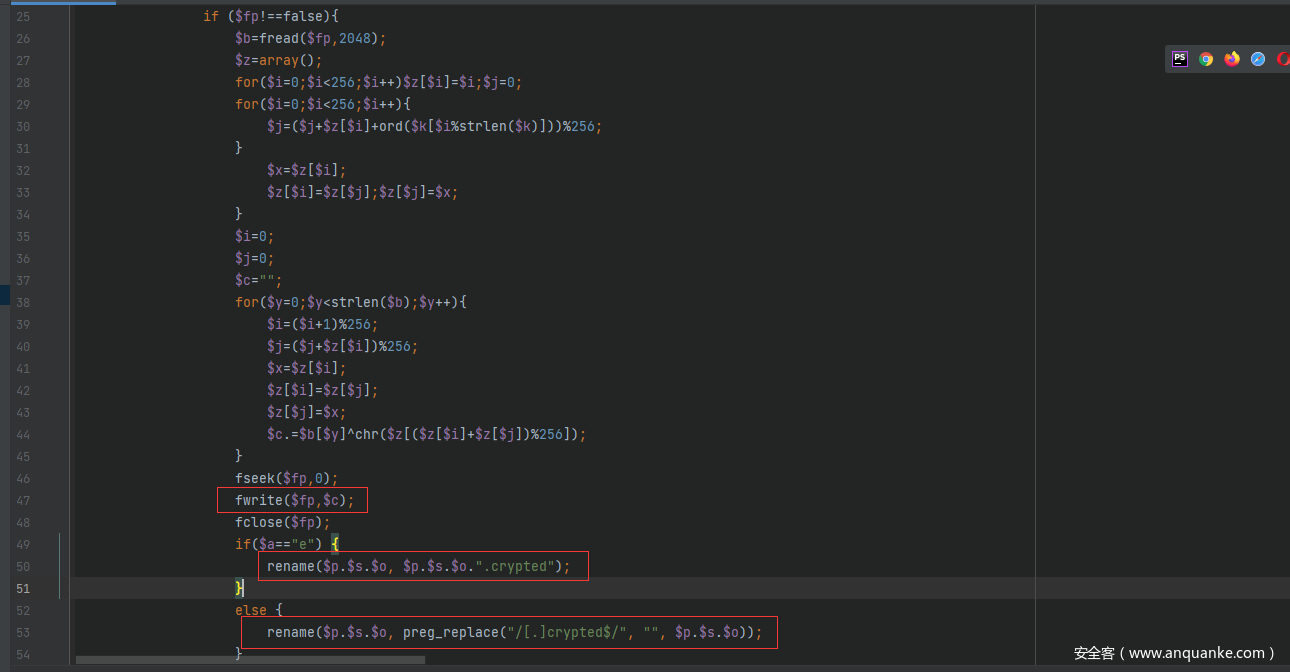This screenshot has width=1290, height=672.
Task: Open preview in built-in PhpStorm browser icon
Action: pos(1180,59)
